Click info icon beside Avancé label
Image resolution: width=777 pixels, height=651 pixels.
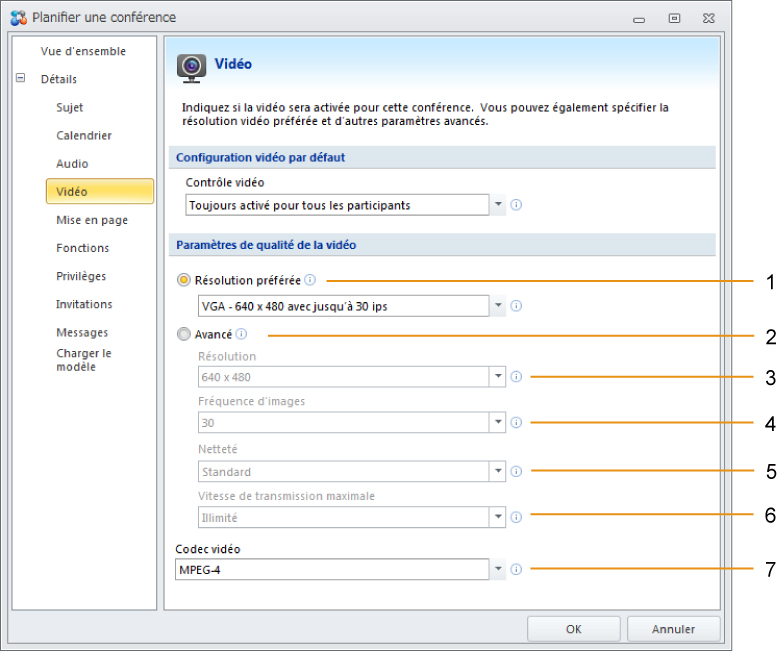point(241,334)
